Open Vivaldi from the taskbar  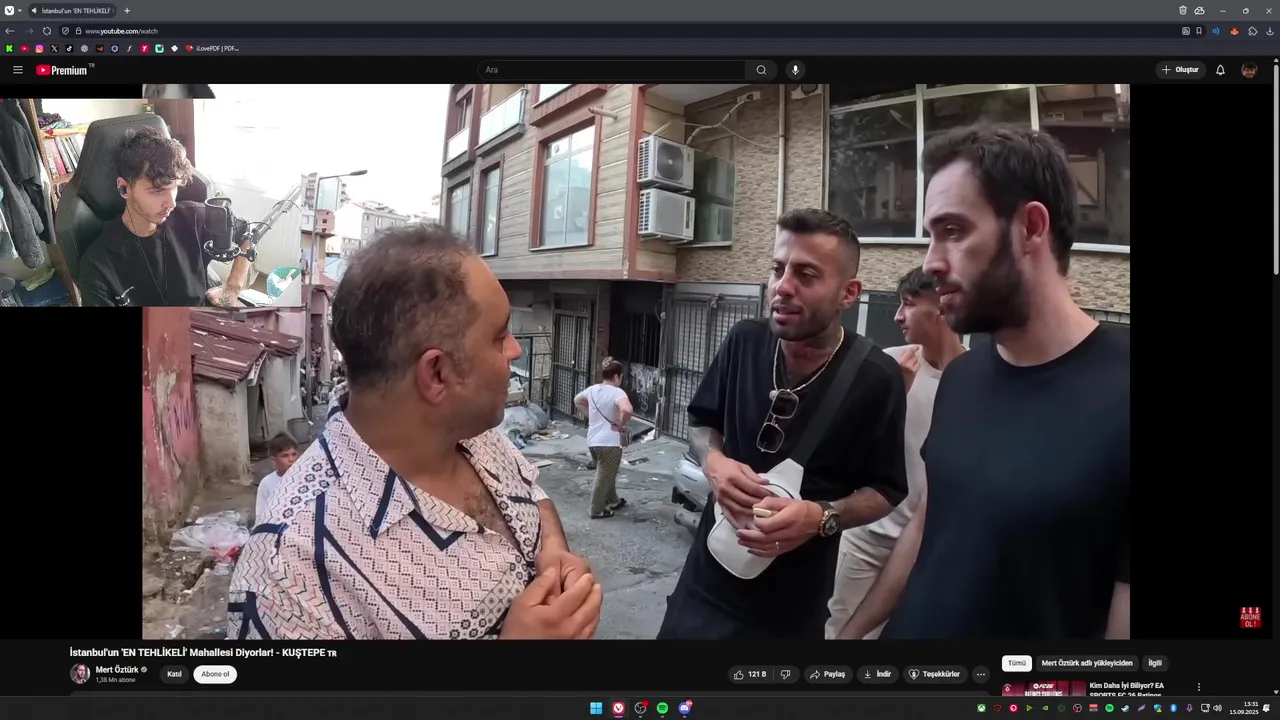click(618, 708)
